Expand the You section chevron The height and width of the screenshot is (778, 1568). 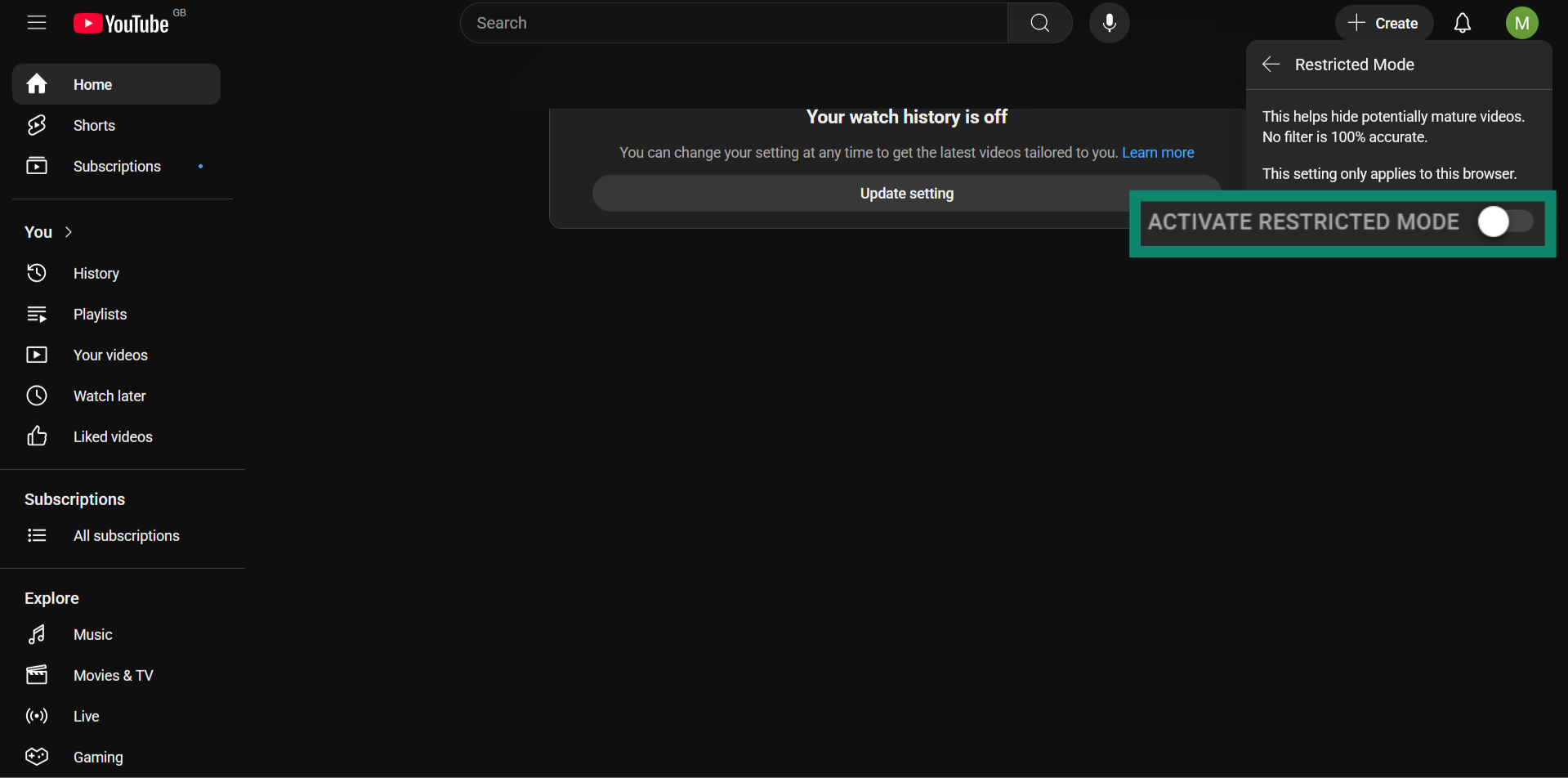click(x=67, y=231)
